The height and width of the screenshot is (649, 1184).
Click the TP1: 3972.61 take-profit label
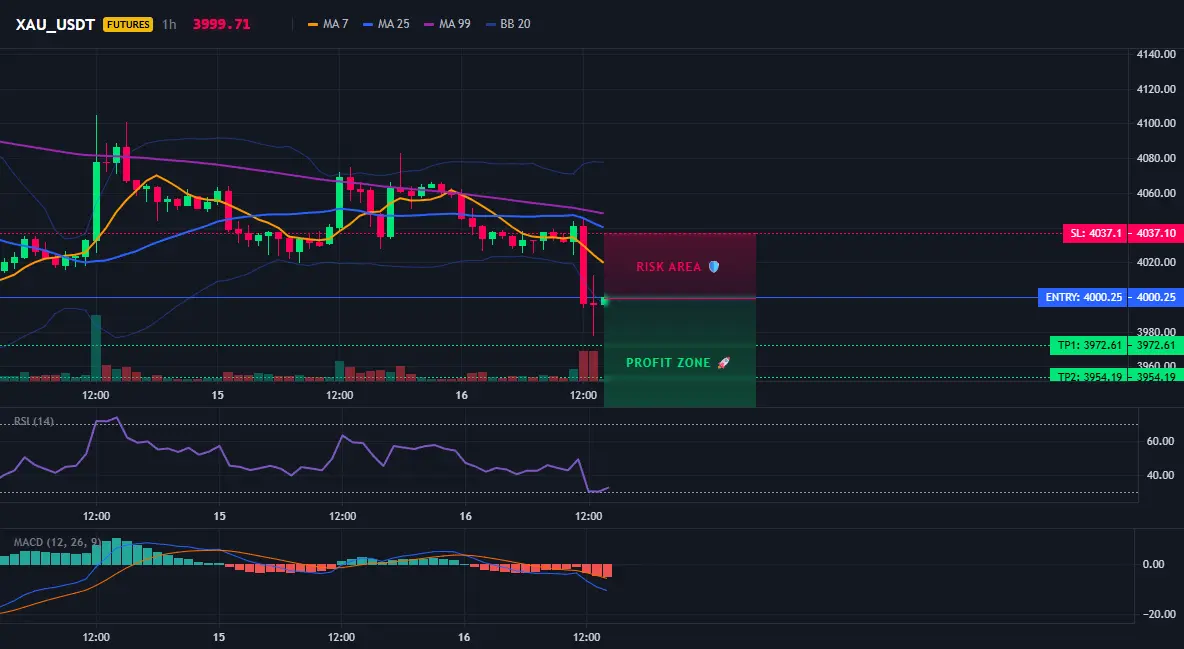(x=1089, y=346)
